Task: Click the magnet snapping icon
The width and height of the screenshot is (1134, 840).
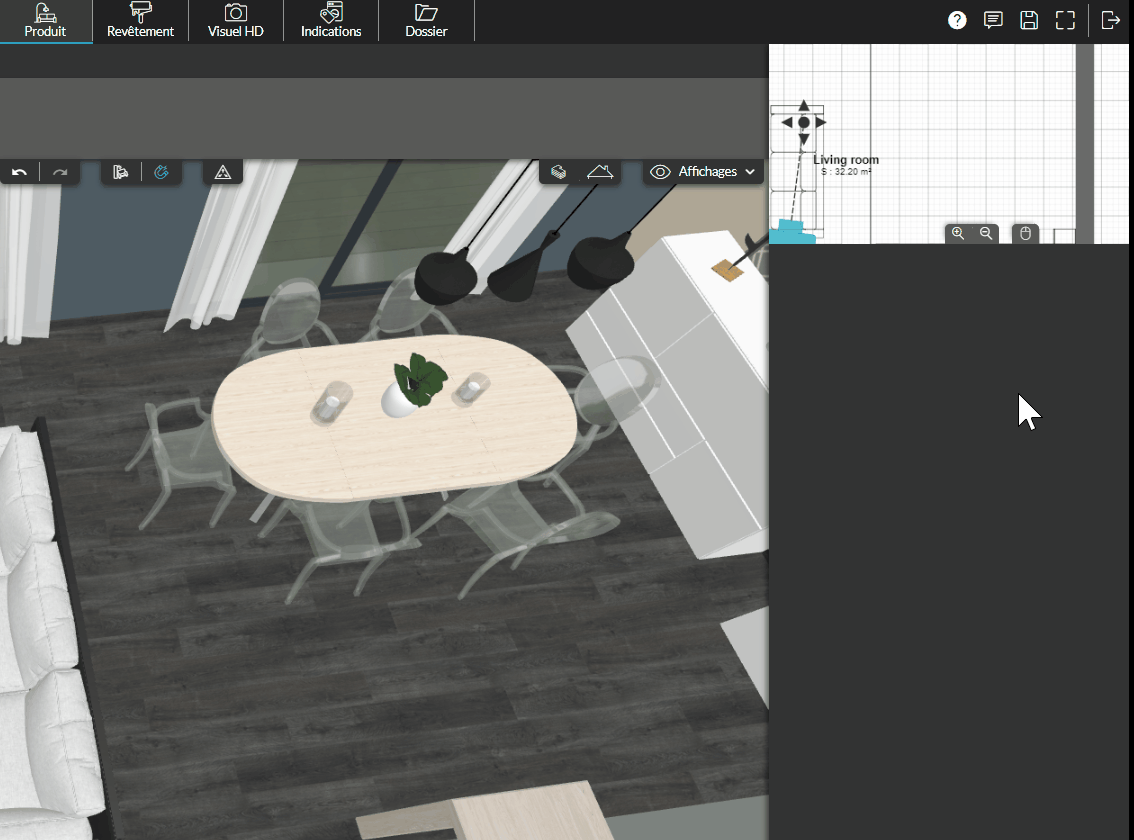Action: tap(161, 173)
